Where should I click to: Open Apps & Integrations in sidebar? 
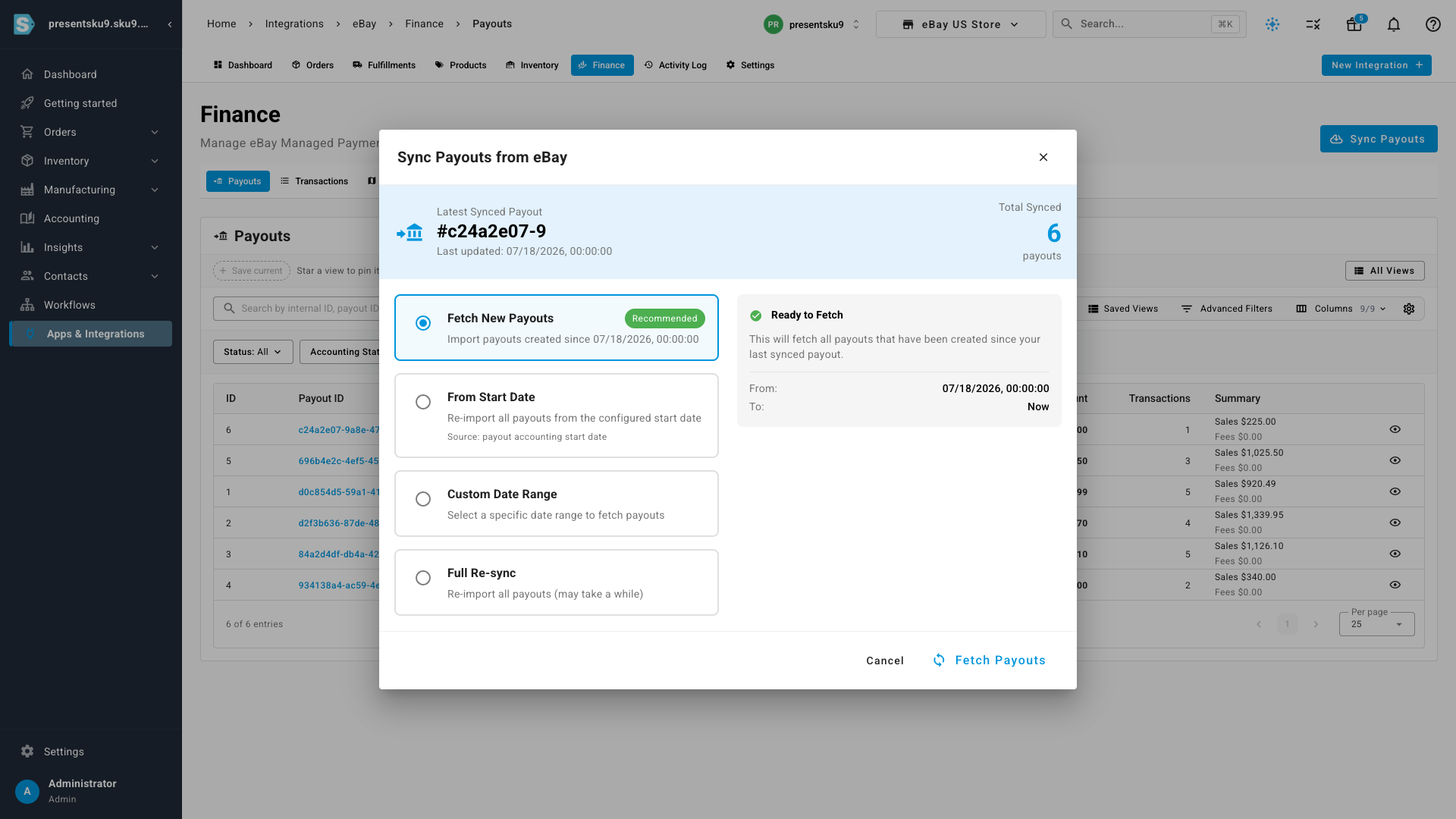coord(91,334)
